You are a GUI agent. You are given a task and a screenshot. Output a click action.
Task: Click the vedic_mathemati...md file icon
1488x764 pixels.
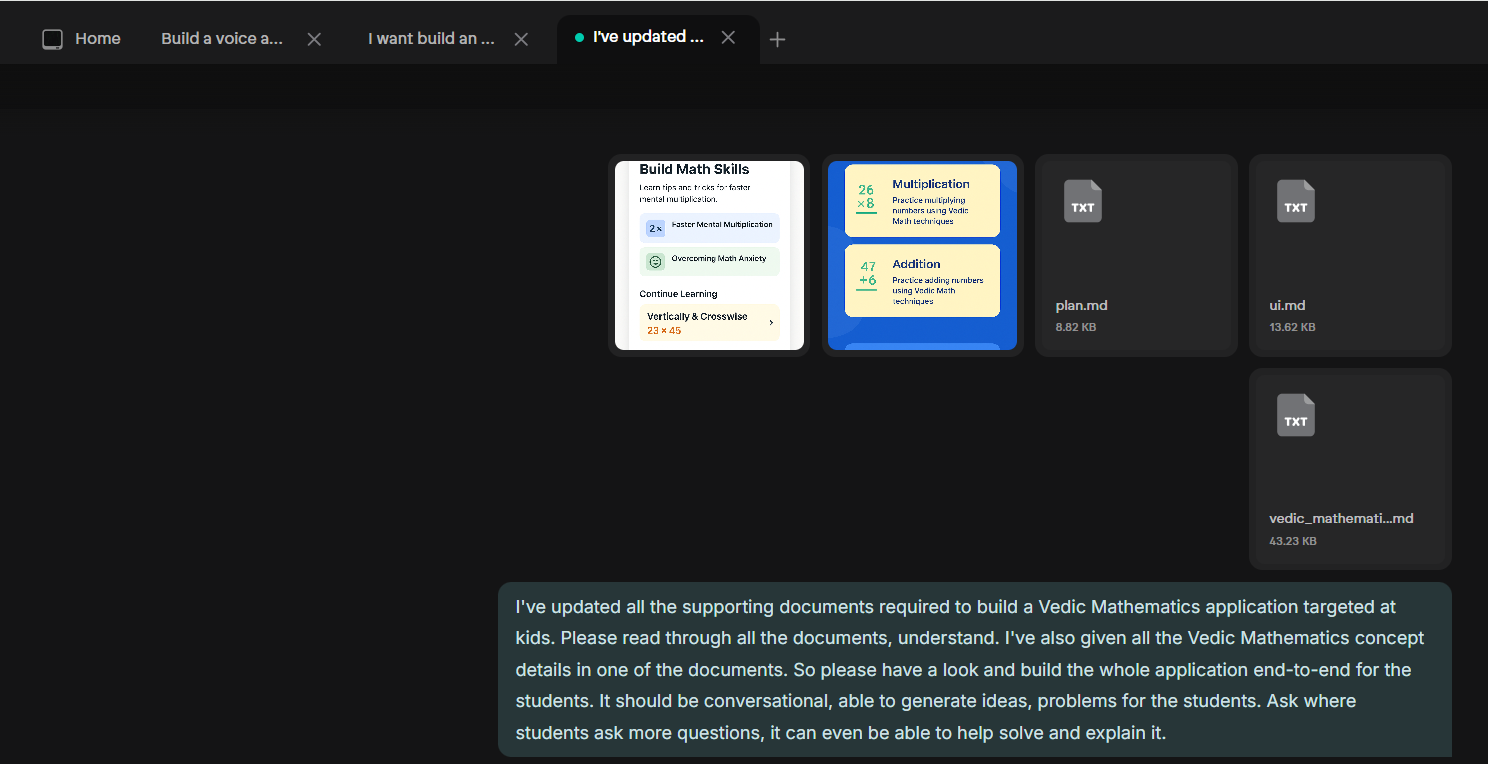point(1295,415)
